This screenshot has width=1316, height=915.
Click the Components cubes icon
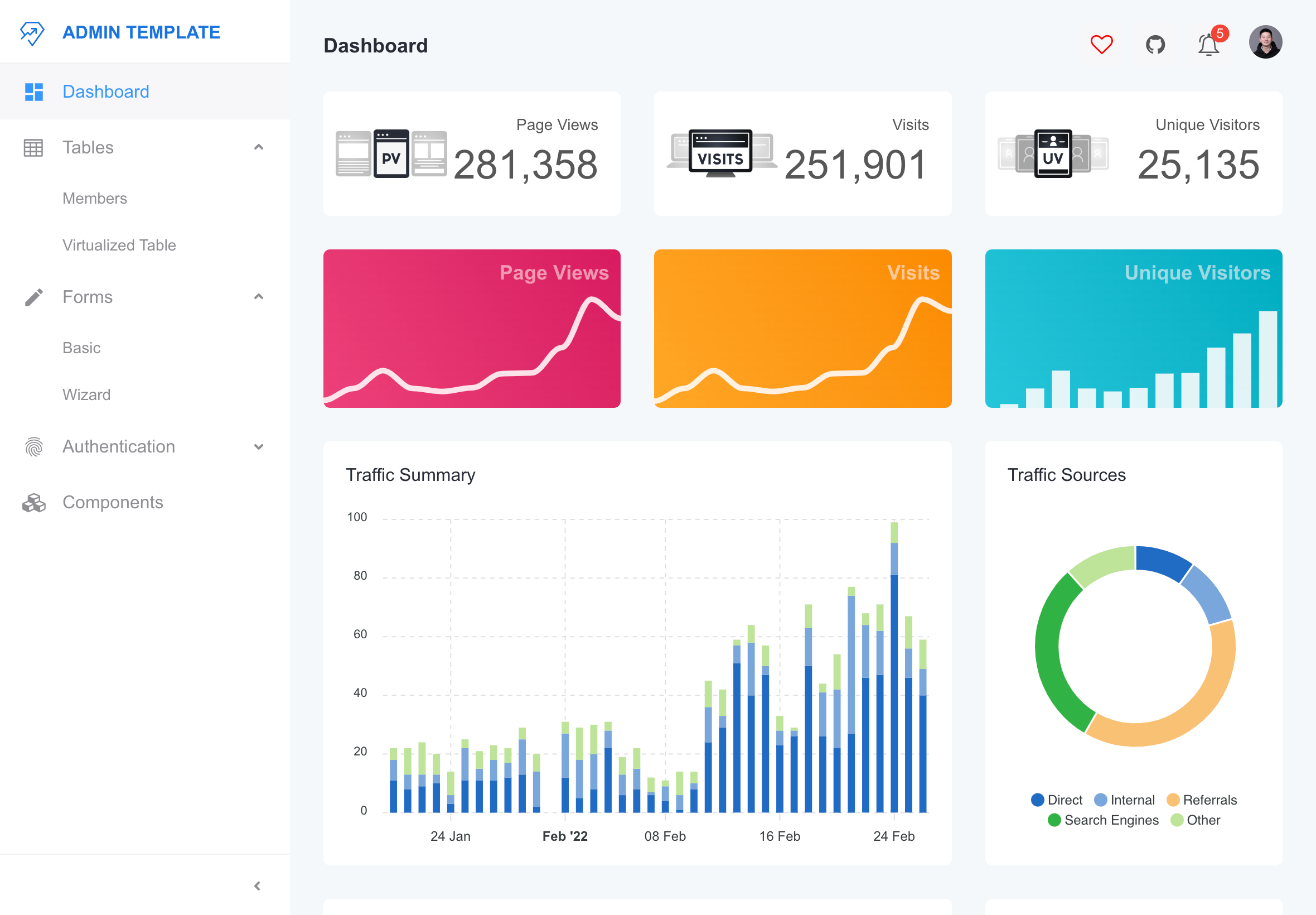tap(34, 502)
